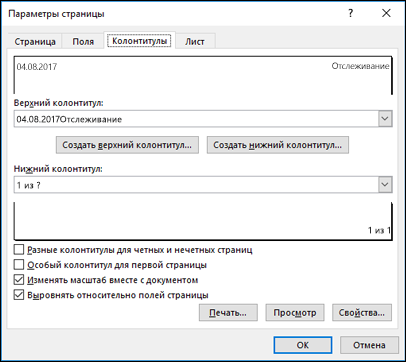Check Особый колонтитул для первой страницы
406x362 pixels.
point(19,265)
